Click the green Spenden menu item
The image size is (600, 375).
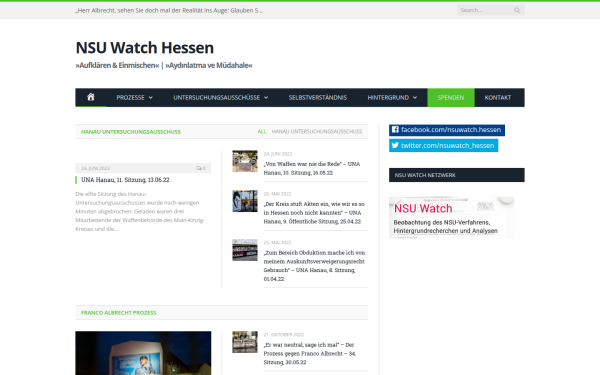451,98
